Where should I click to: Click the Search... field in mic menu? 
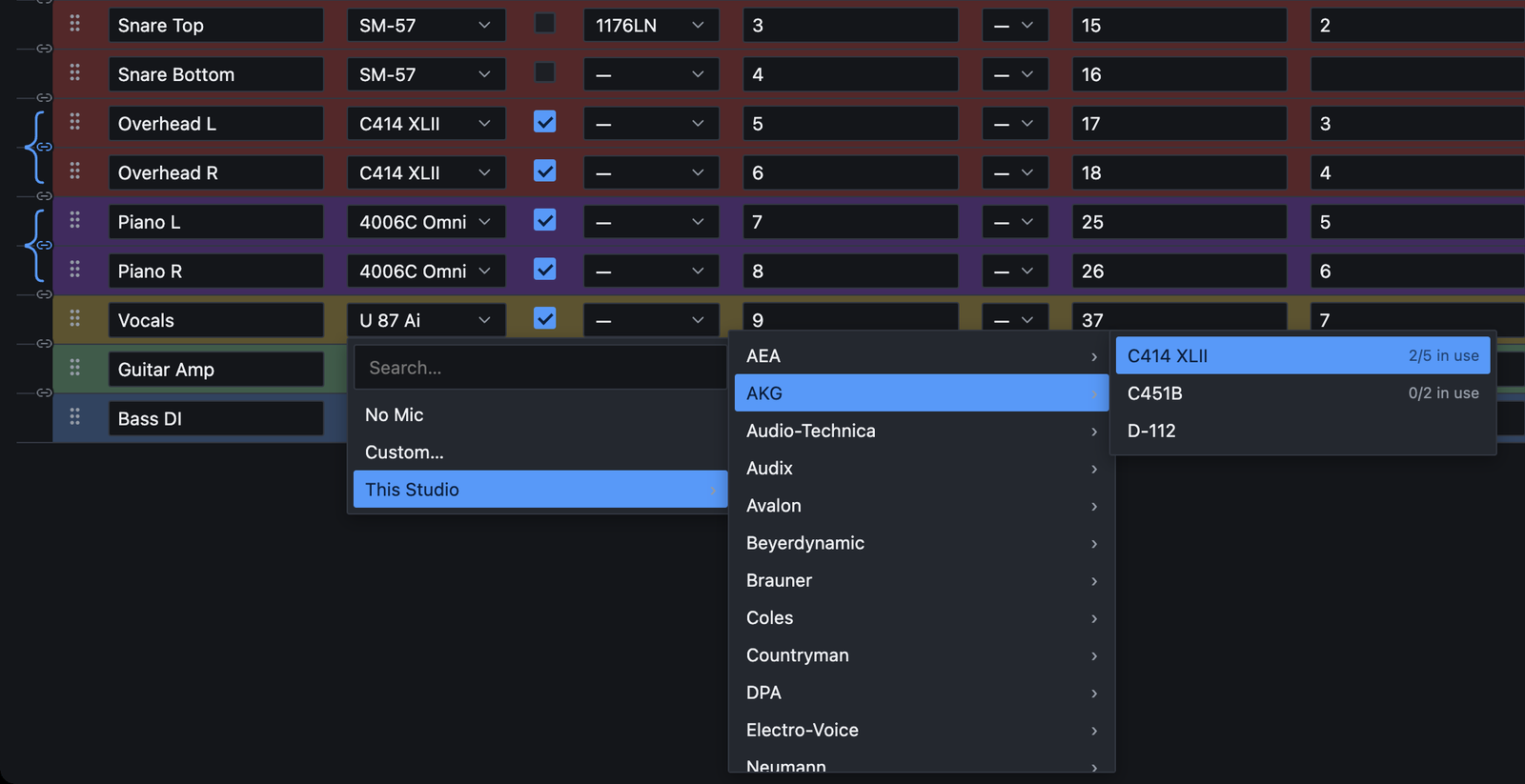[x=540, y=368]
